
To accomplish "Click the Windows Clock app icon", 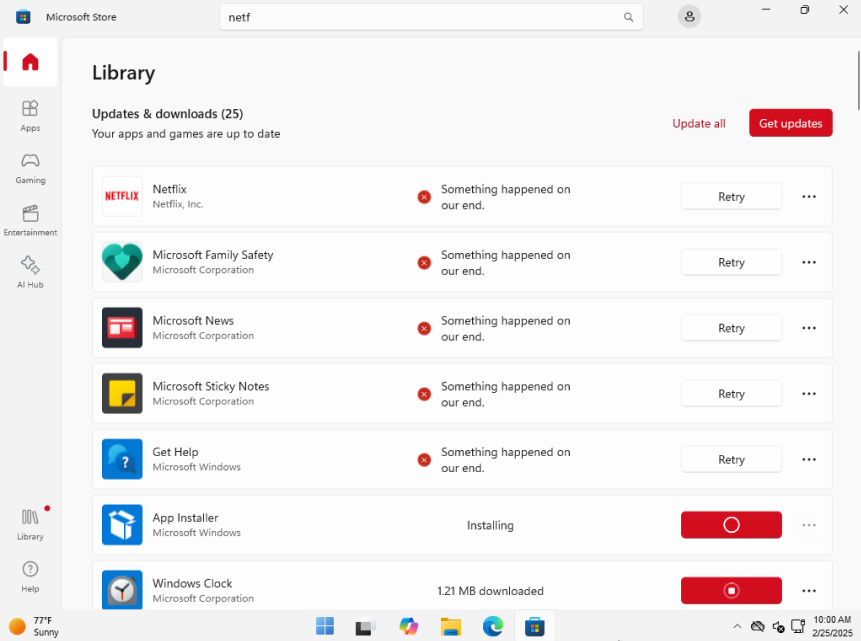I will [122, 590].
